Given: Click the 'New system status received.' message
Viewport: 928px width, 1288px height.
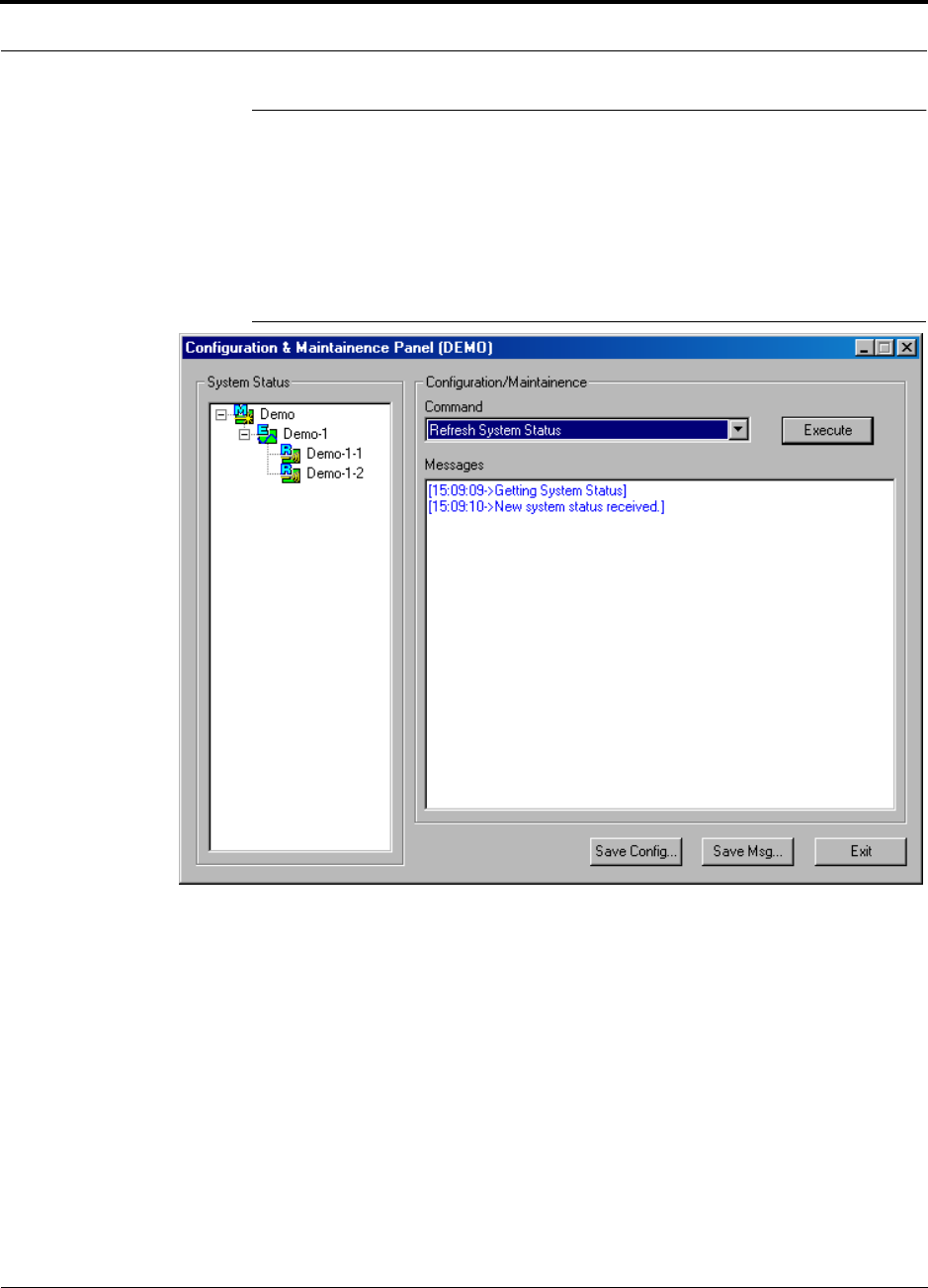Looking at the screenshot, I should coord(547,507).
